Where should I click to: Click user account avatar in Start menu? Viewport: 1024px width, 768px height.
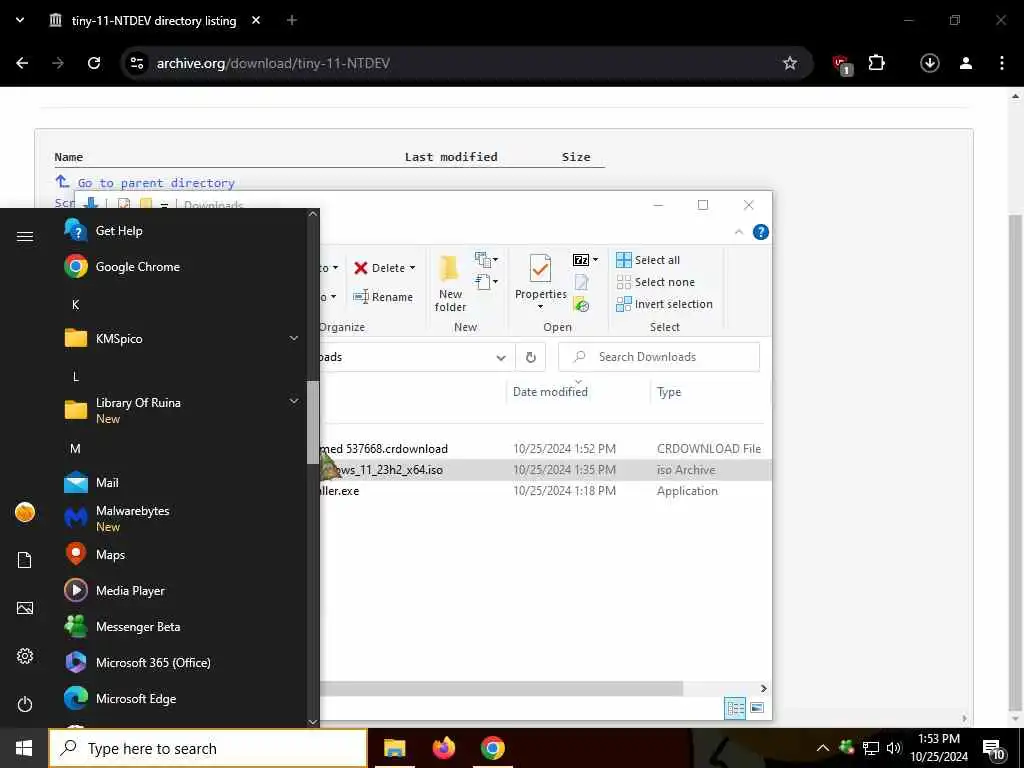[x=25, y=512]
